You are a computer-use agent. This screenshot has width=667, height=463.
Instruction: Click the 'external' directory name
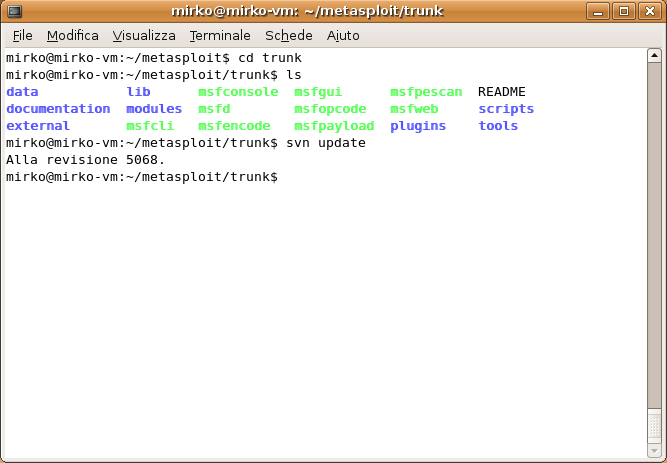38,126
